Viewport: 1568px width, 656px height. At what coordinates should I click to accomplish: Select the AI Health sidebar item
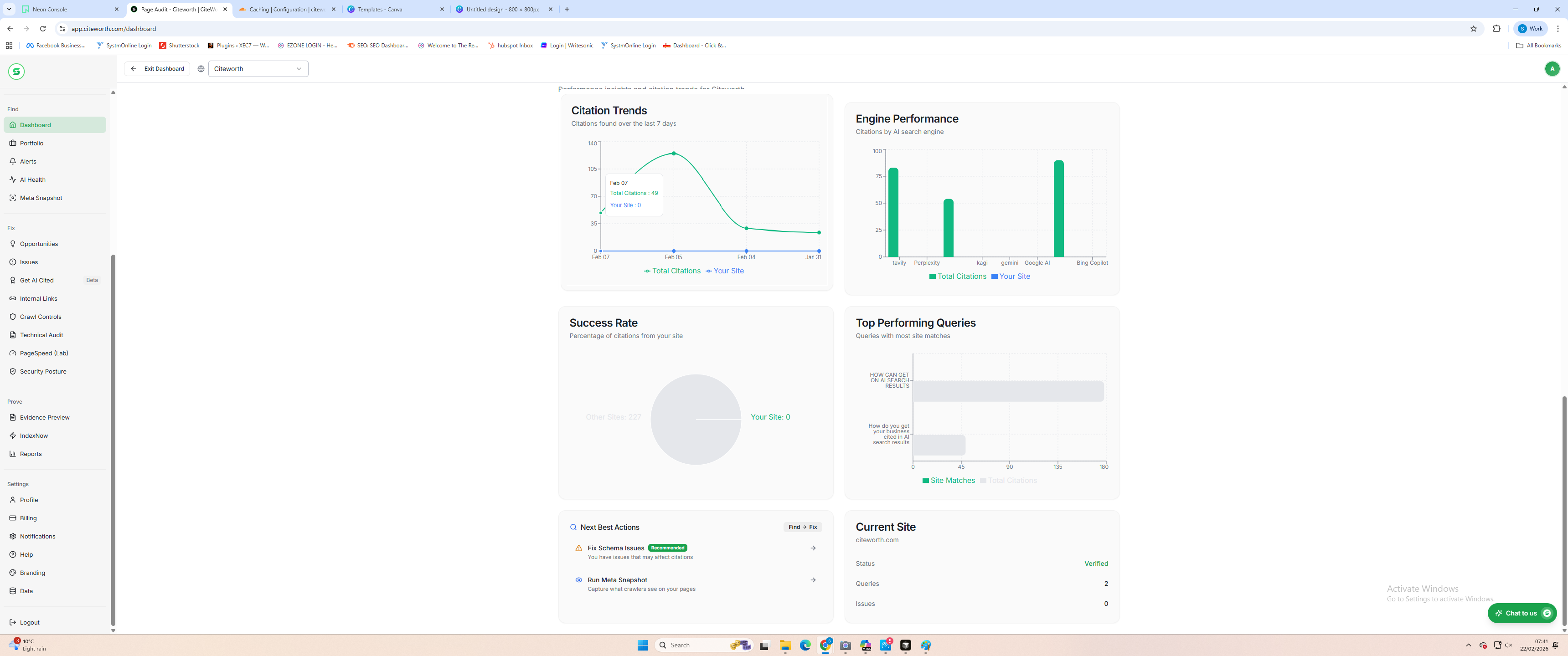click(32, 179)
